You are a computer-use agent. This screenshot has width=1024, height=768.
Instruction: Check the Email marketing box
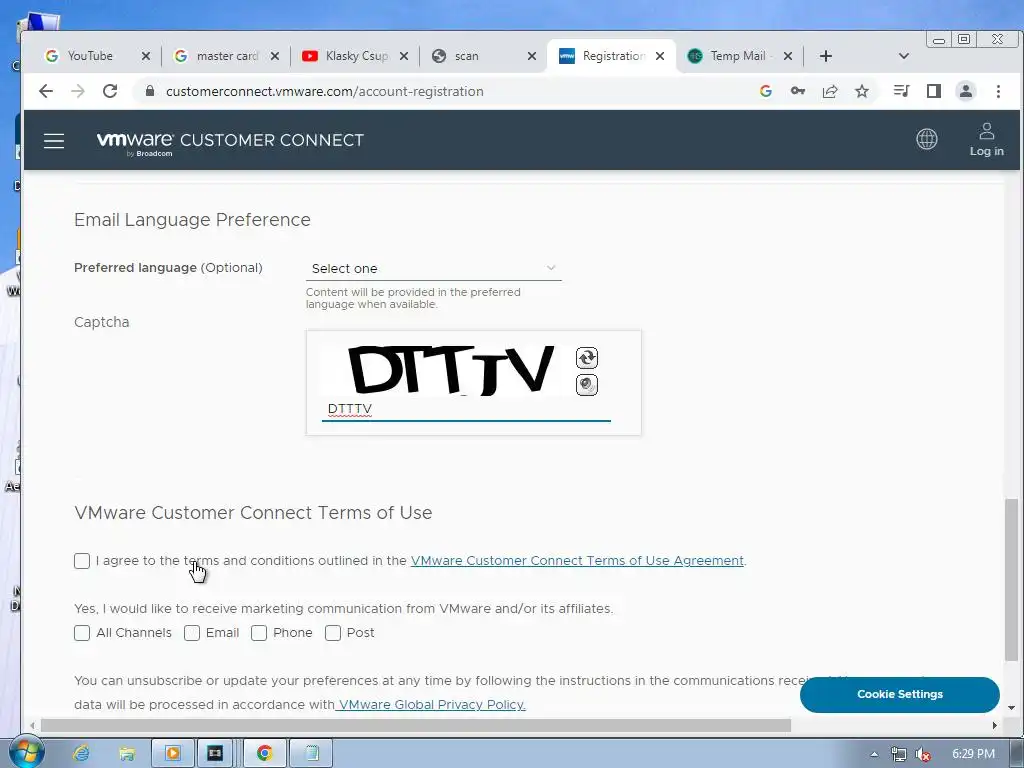pyautogui.click(x=192, y=633)
